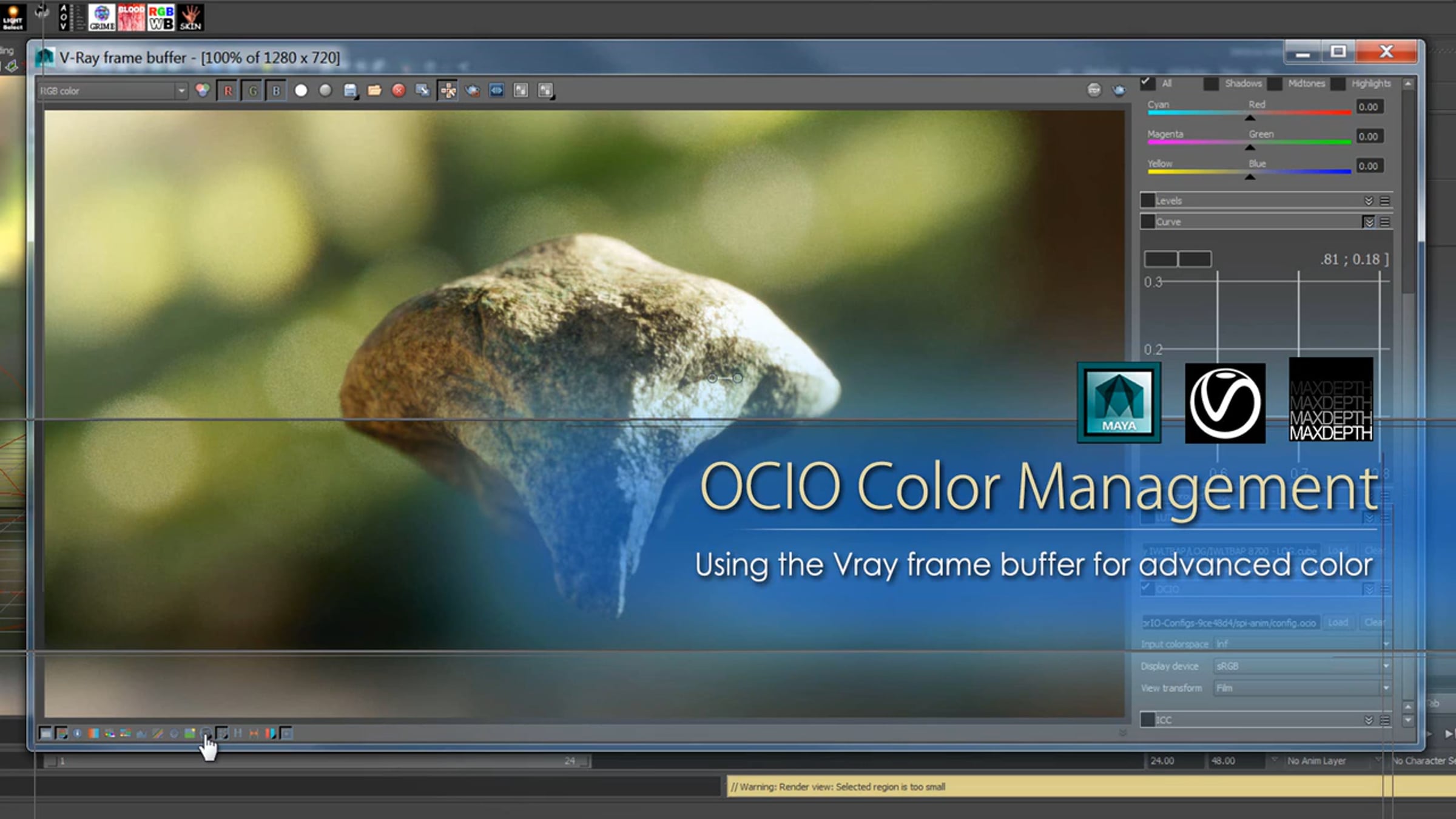Toggle the red channel R button

click(227, 90)
